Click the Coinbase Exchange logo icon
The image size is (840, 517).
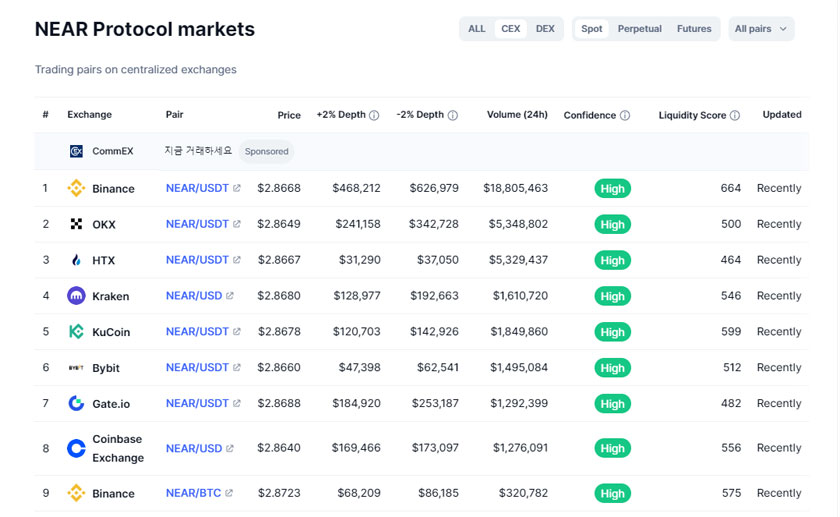76,448
